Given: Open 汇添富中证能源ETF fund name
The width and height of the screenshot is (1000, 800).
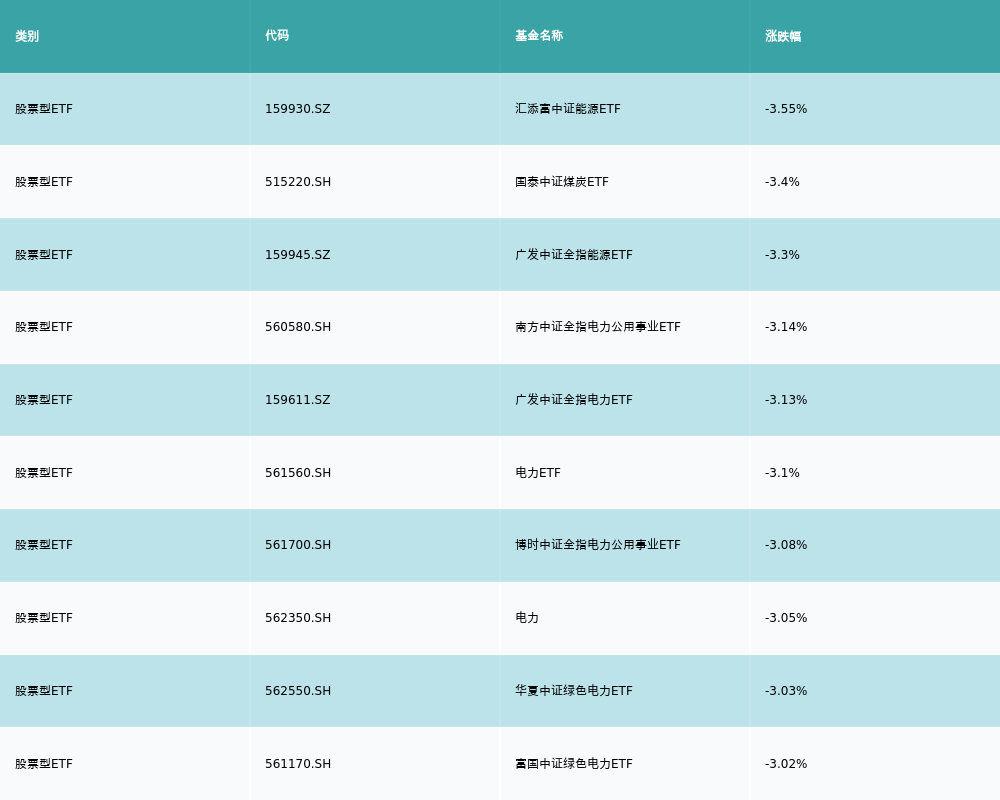Looking at the screenshot, I should [x=567, y=109].
